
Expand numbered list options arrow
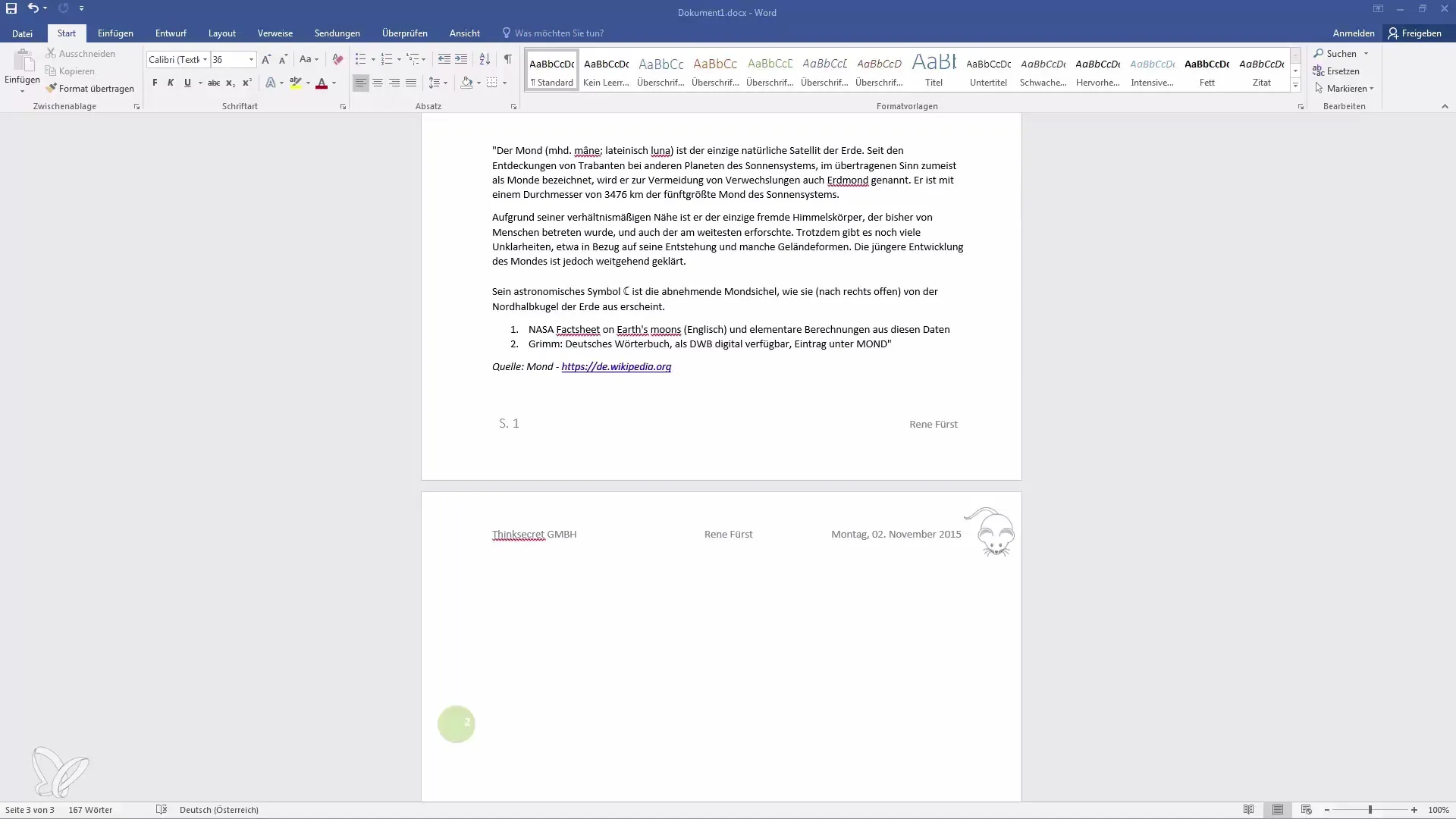pyautogui.click(x=399, y=59)
